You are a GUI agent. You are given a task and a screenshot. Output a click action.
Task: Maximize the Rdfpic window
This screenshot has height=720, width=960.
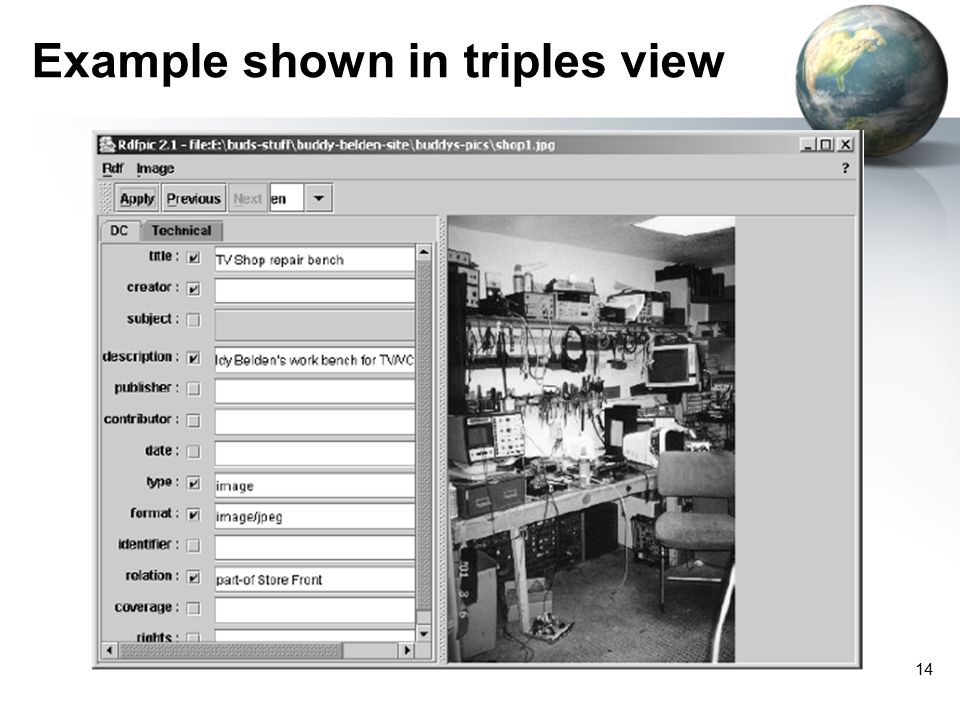[x=826, y=144]
